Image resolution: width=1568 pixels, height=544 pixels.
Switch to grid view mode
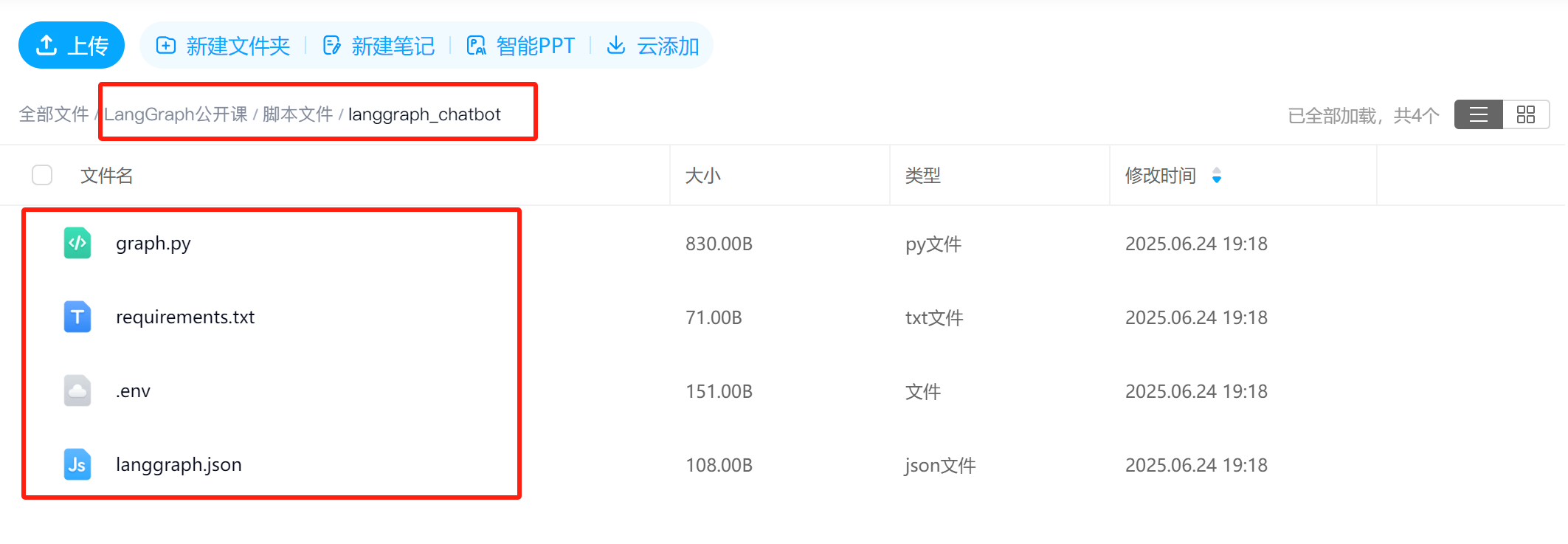tap(1526, 114)
